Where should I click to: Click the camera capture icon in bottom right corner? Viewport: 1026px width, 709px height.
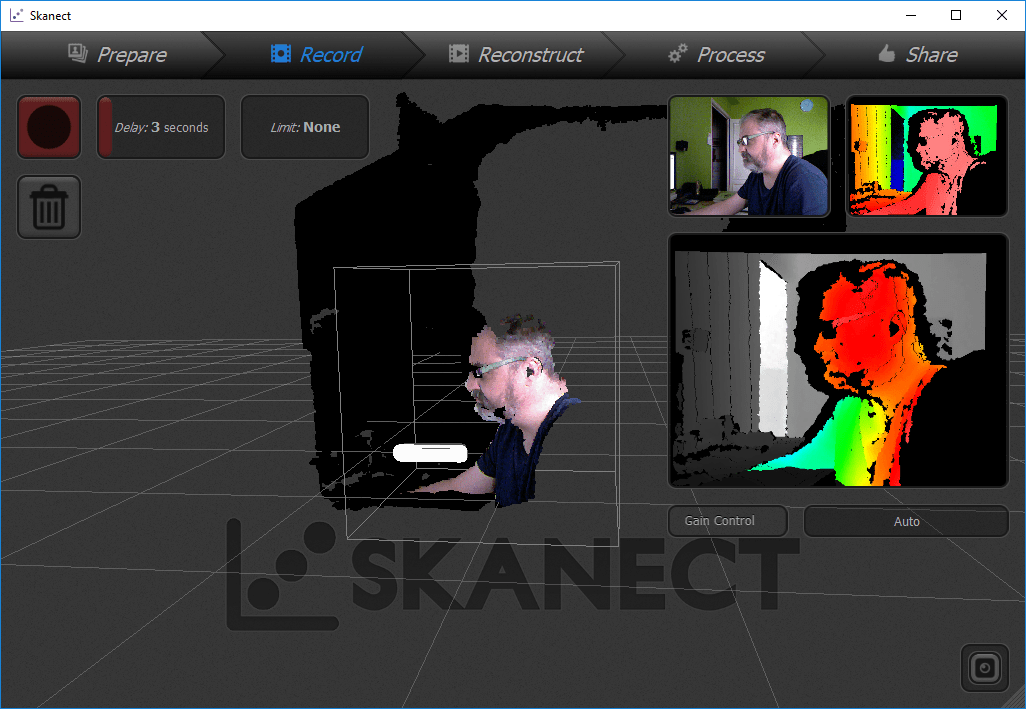pyautogui.click(x=984, y=667)
